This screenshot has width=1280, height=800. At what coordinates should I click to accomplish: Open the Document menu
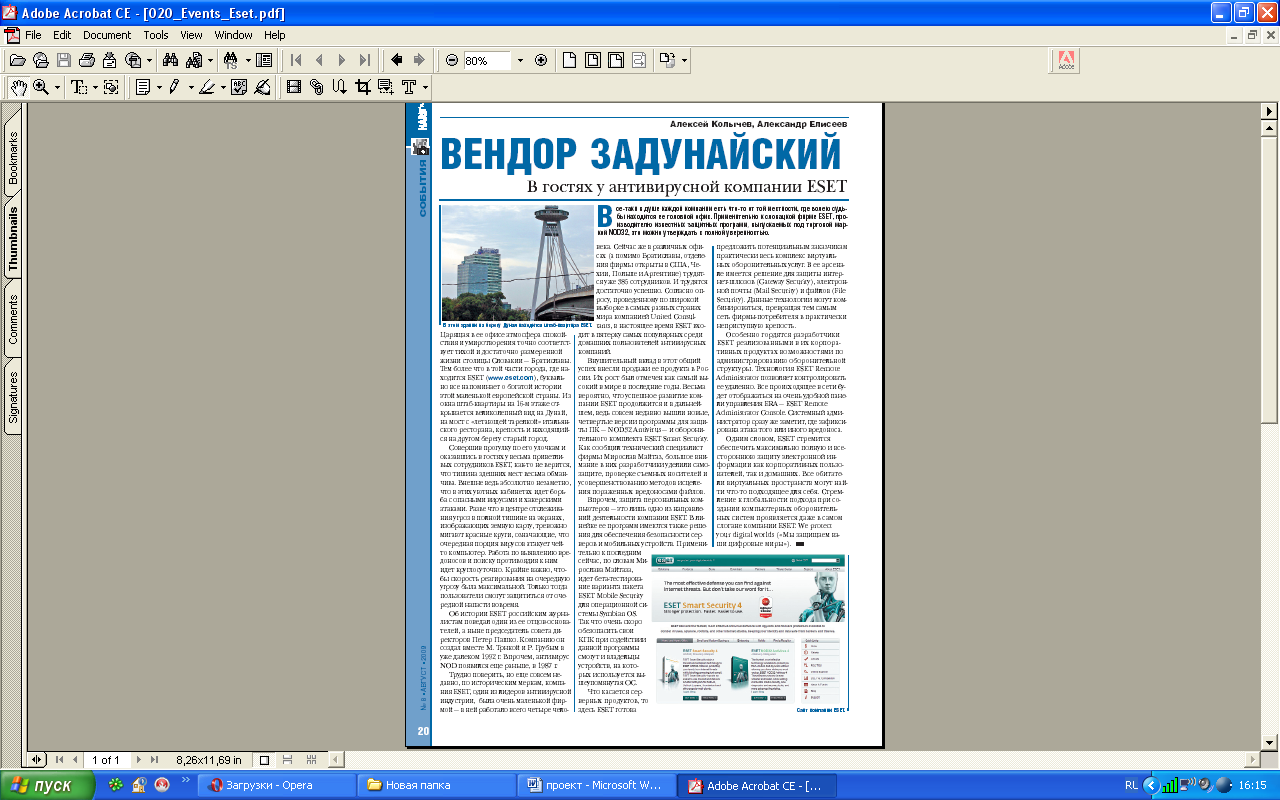(x=107, y=35)
